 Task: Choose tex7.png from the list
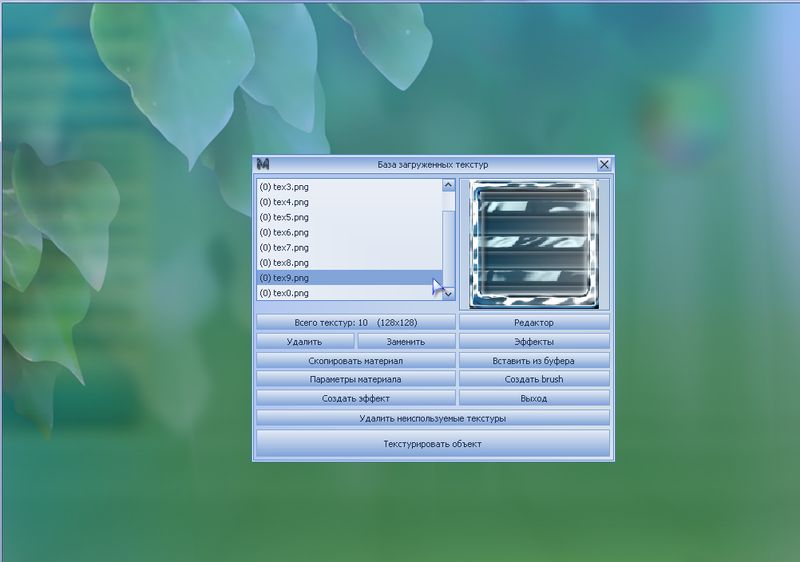pyautogui.click(x=284, y=247)
